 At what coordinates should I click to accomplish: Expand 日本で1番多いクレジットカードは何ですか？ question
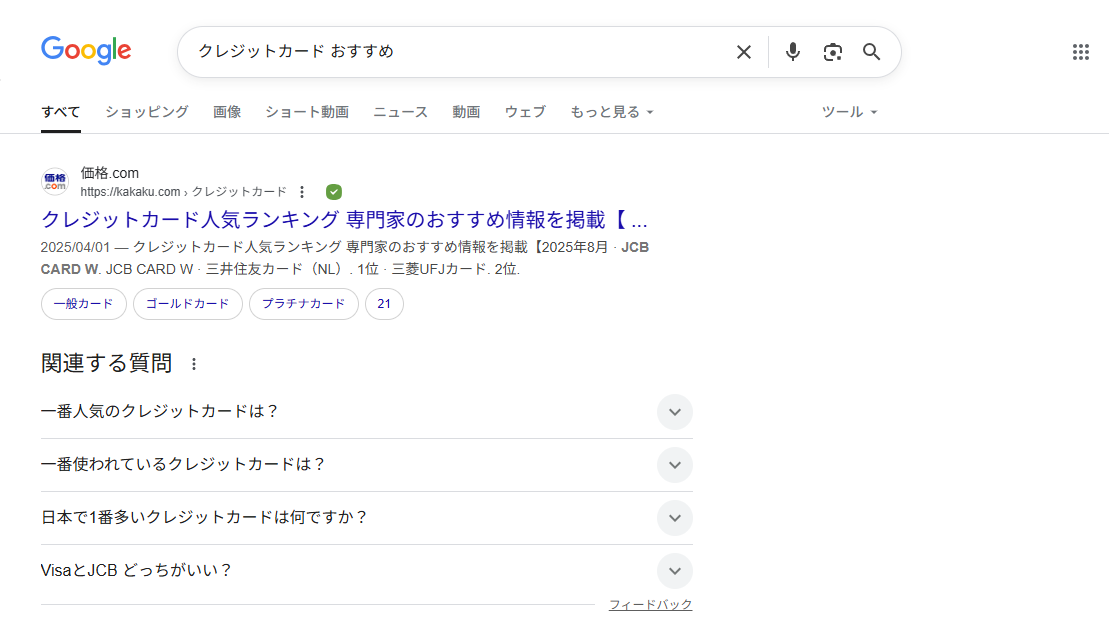tap(366, 518)
